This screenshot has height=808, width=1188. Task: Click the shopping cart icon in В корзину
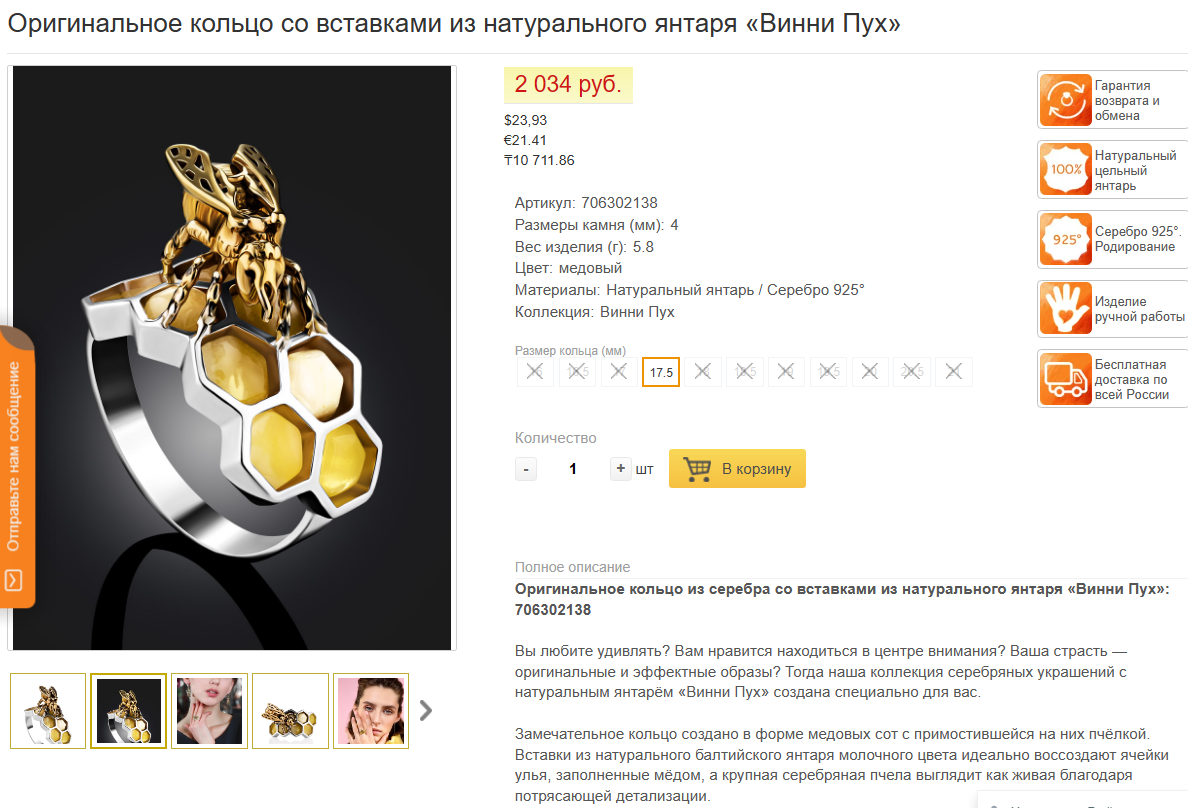(697, 468)
